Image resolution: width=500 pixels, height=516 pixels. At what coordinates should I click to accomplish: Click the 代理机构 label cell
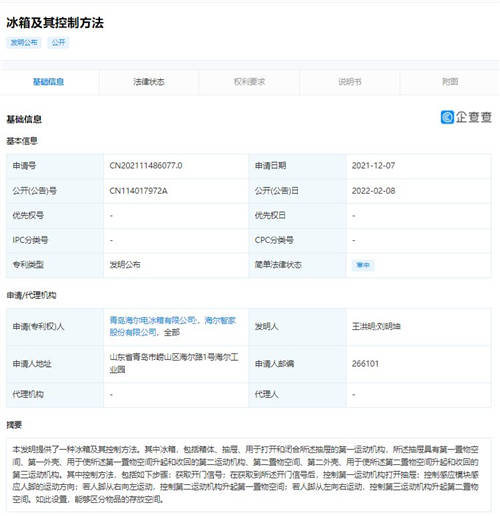(55, 394)
